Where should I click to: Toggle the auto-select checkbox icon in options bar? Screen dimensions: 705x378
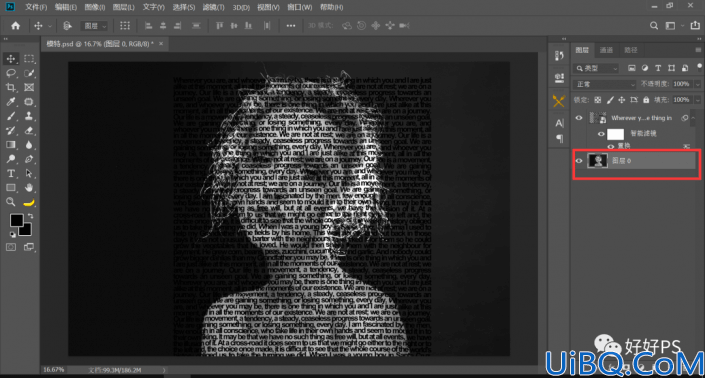coord(67,26)
